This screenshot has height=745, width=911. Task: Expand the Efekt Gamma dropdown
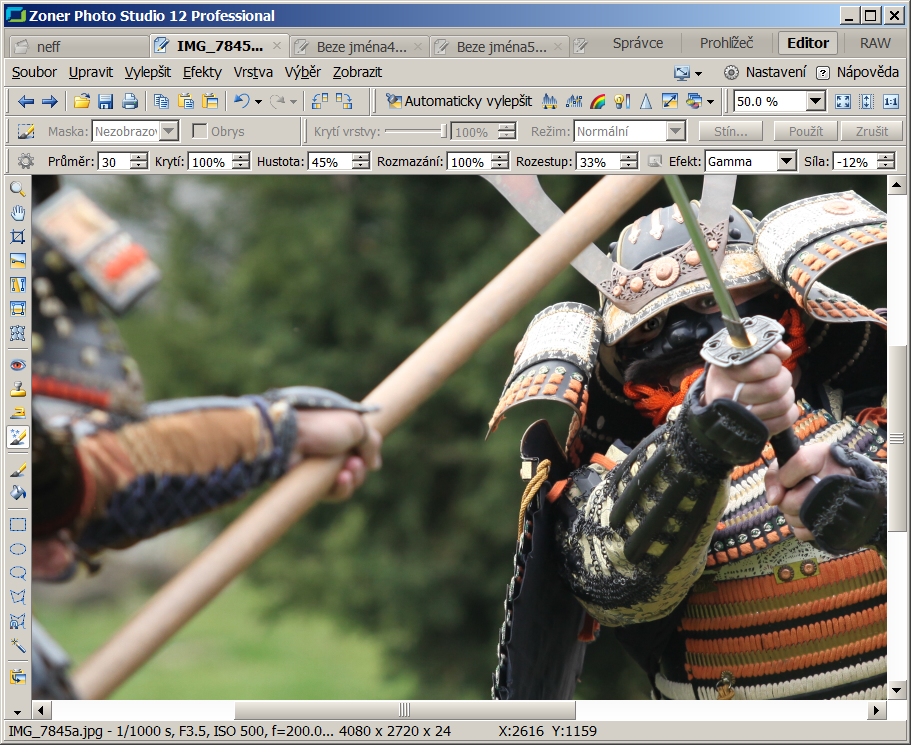[786, 162]
